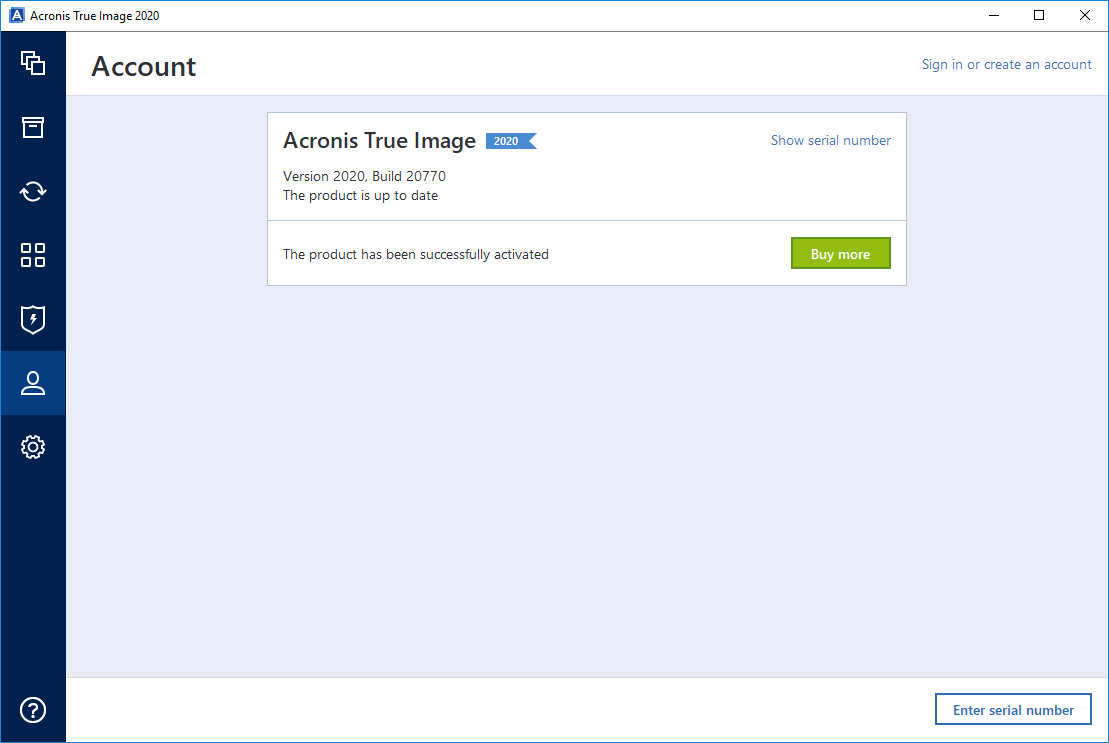This screenshot has height=743, width=1109.
Task: Click the Account page heading
Action: click(x=143, y=66)
